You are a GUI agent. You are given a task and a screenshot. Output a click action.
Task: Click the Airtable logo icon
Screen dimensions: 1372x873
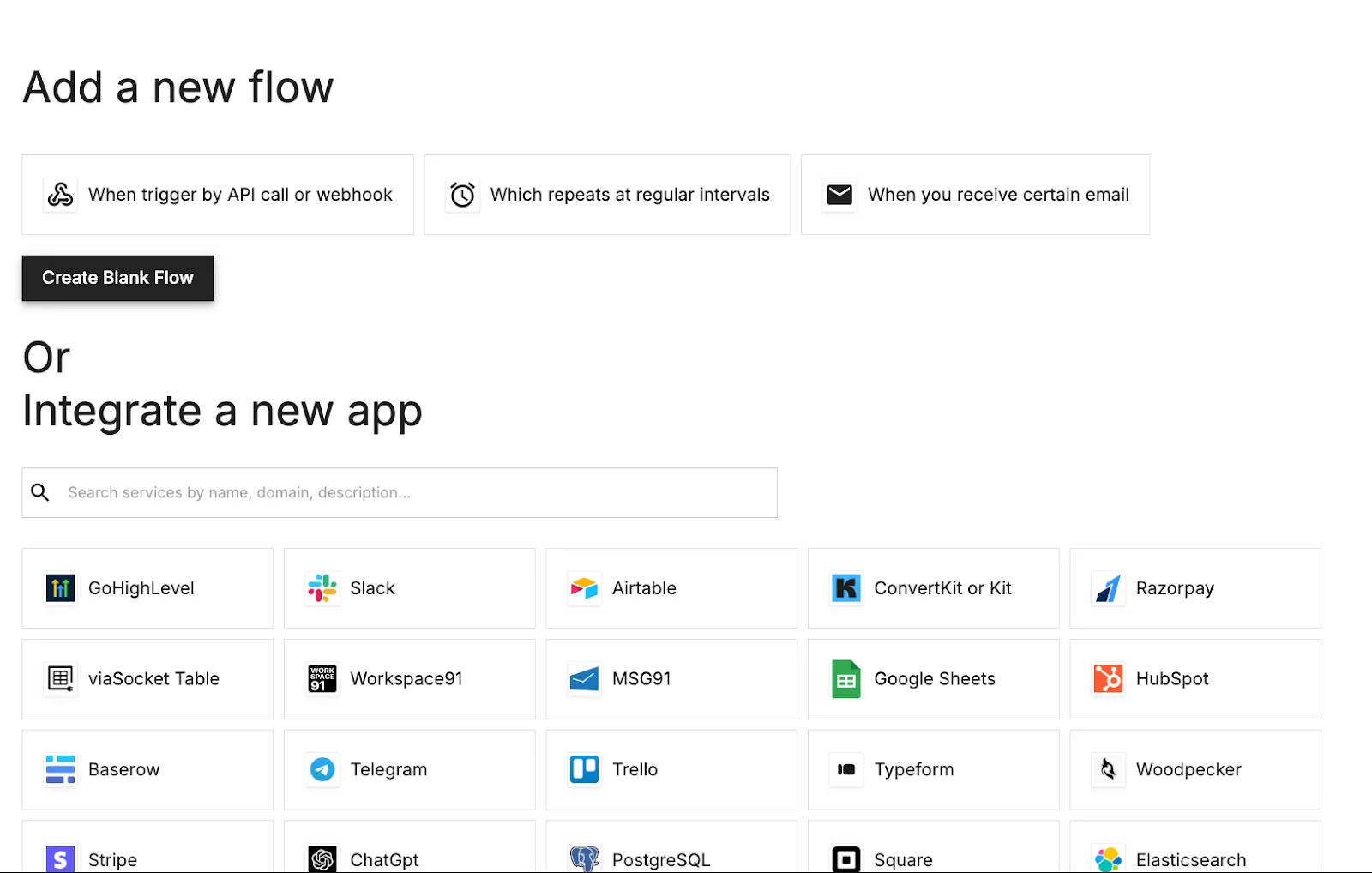pos(584,588)
